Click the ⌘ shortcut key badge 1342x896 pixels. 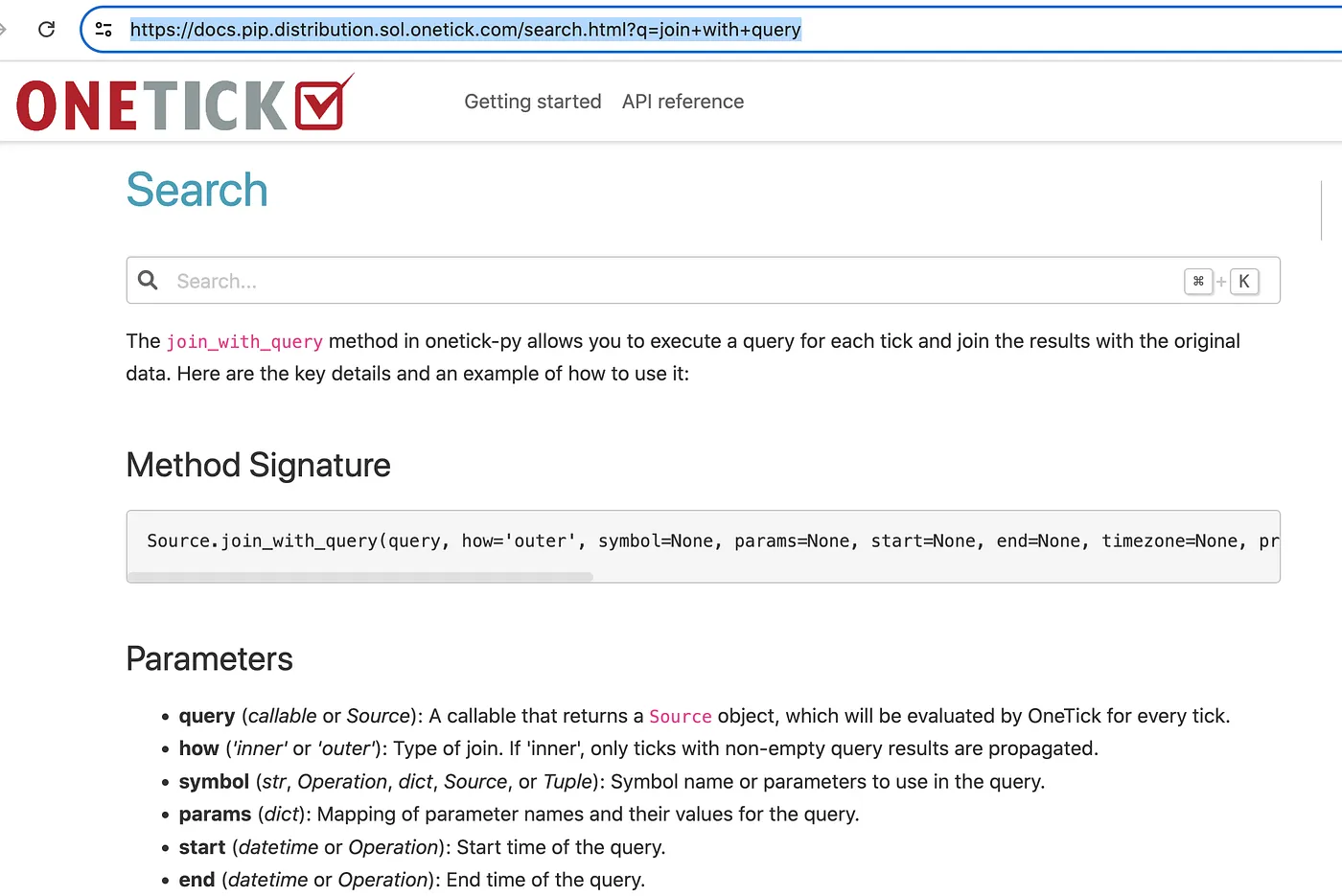pyautogui.click(x=1198, y=281)
